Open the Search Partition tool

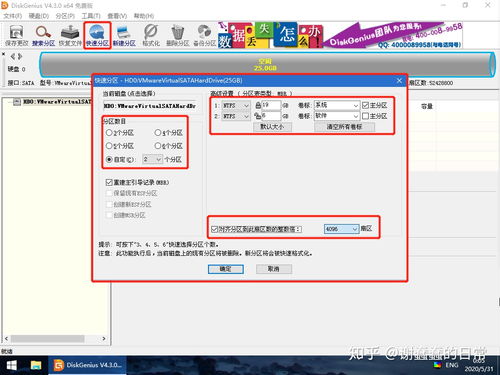(43, 36)
